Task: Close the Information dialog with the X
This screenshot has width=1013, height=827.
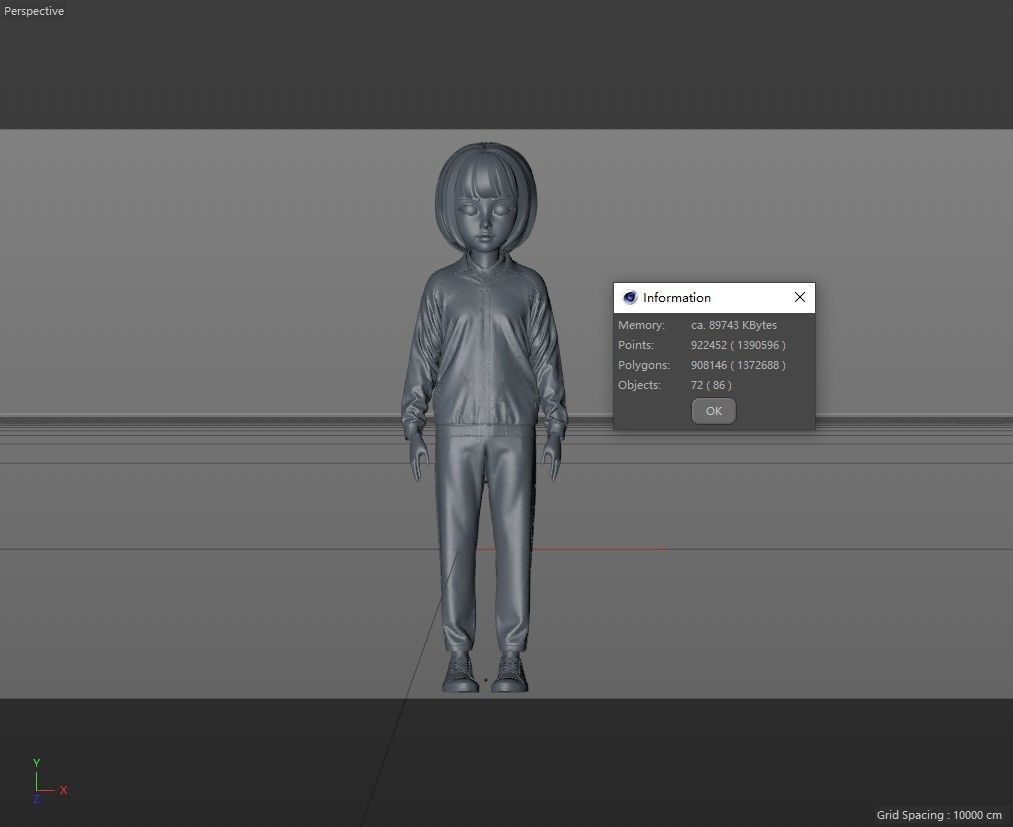Action: (799, 297)
